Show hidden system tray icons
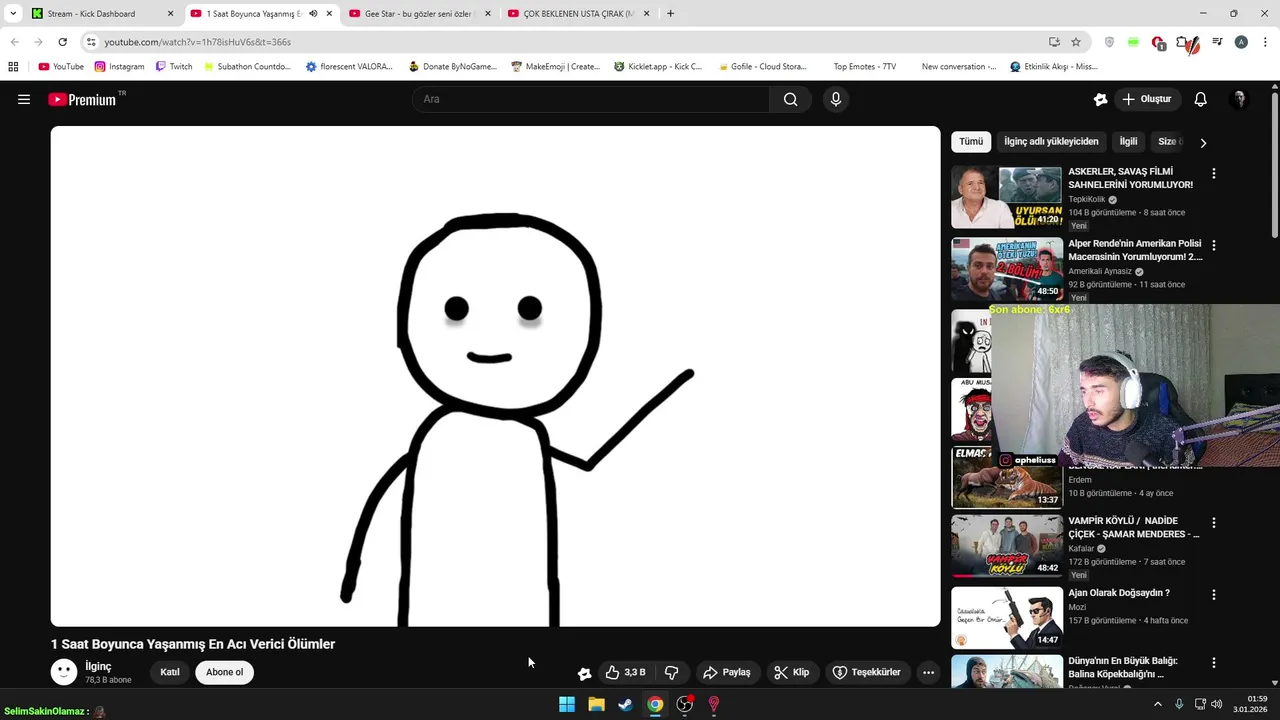 coord(1158,704)
